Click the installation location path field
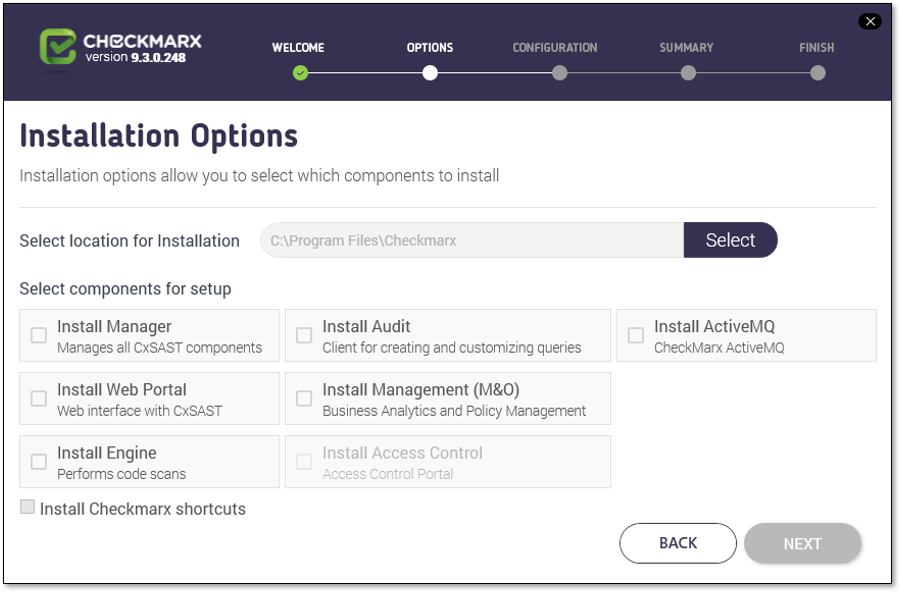901x593 pixels. click(472, 240)
